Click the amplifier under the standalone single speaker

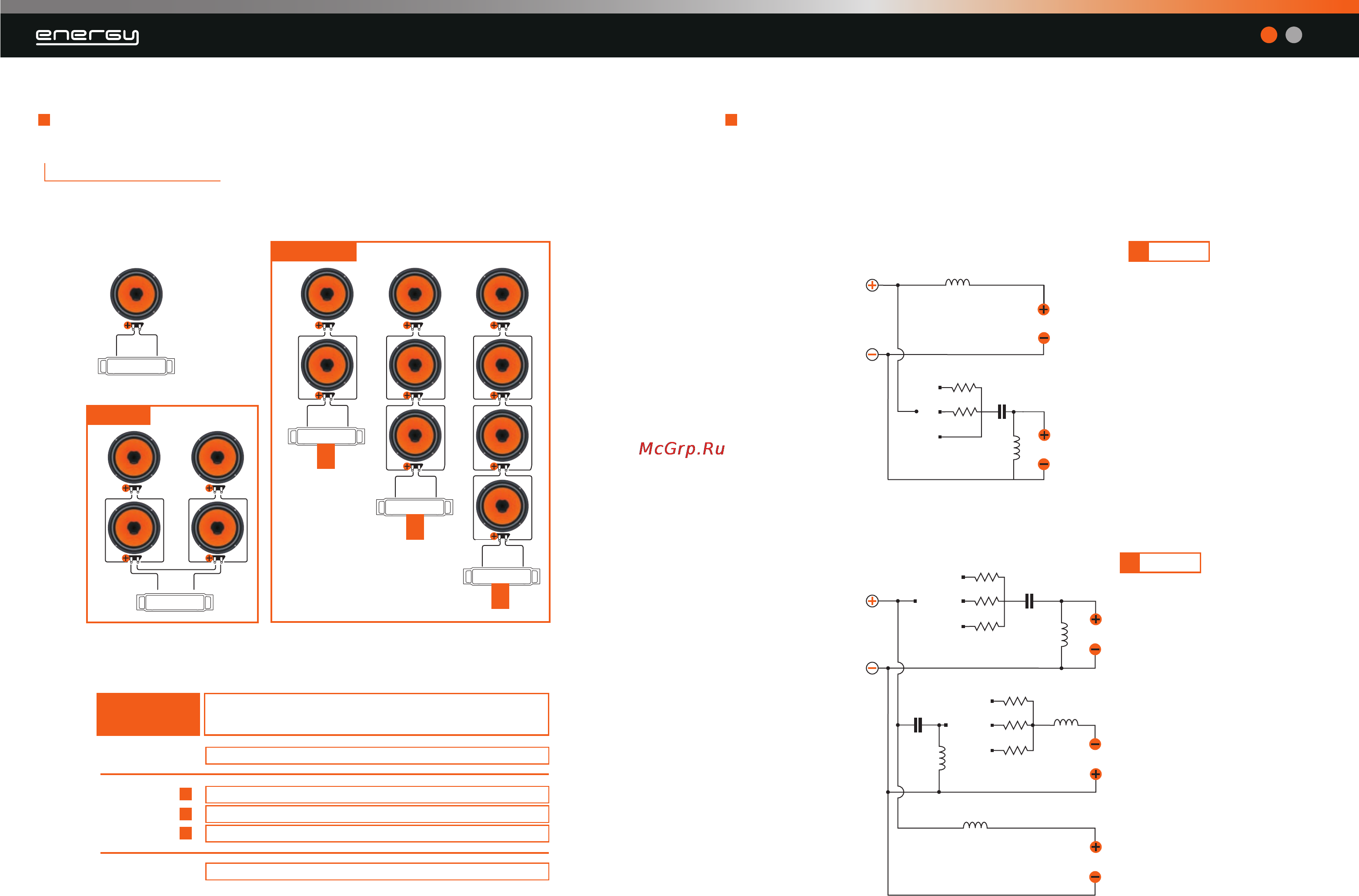point(136,366)
